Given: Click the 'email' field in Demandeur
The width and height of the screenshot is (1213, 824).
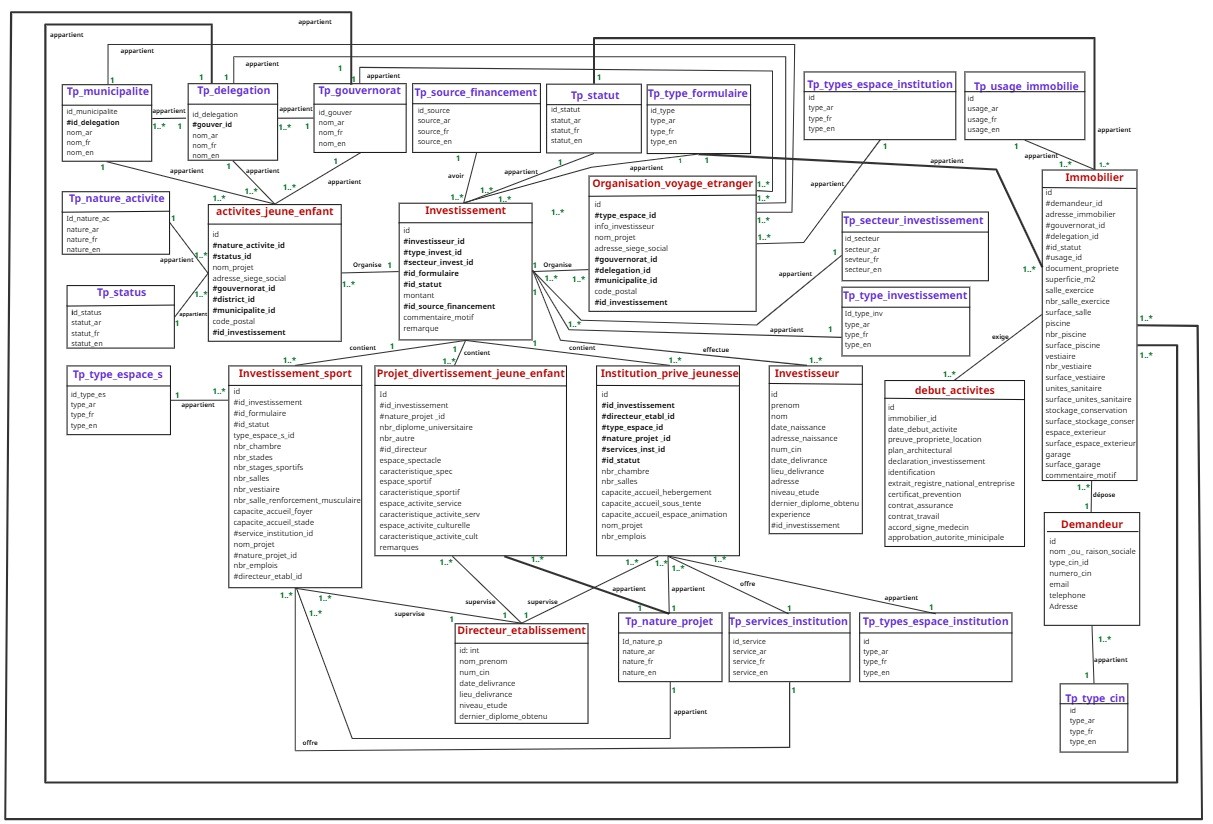Looking at the screenshot, I should click(1059, 584).
